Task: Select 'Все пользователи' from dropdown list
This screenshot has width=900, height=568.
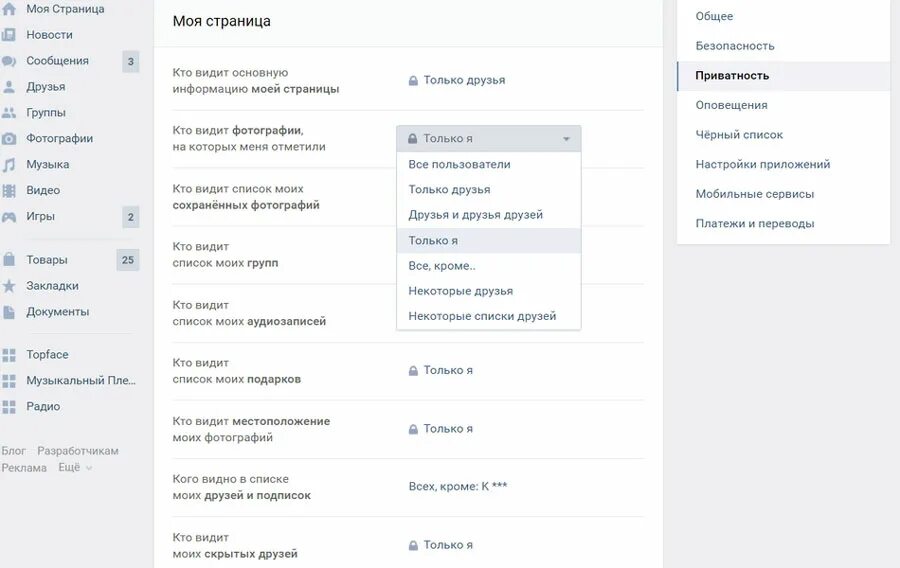Action: click(x=459, y=165)
